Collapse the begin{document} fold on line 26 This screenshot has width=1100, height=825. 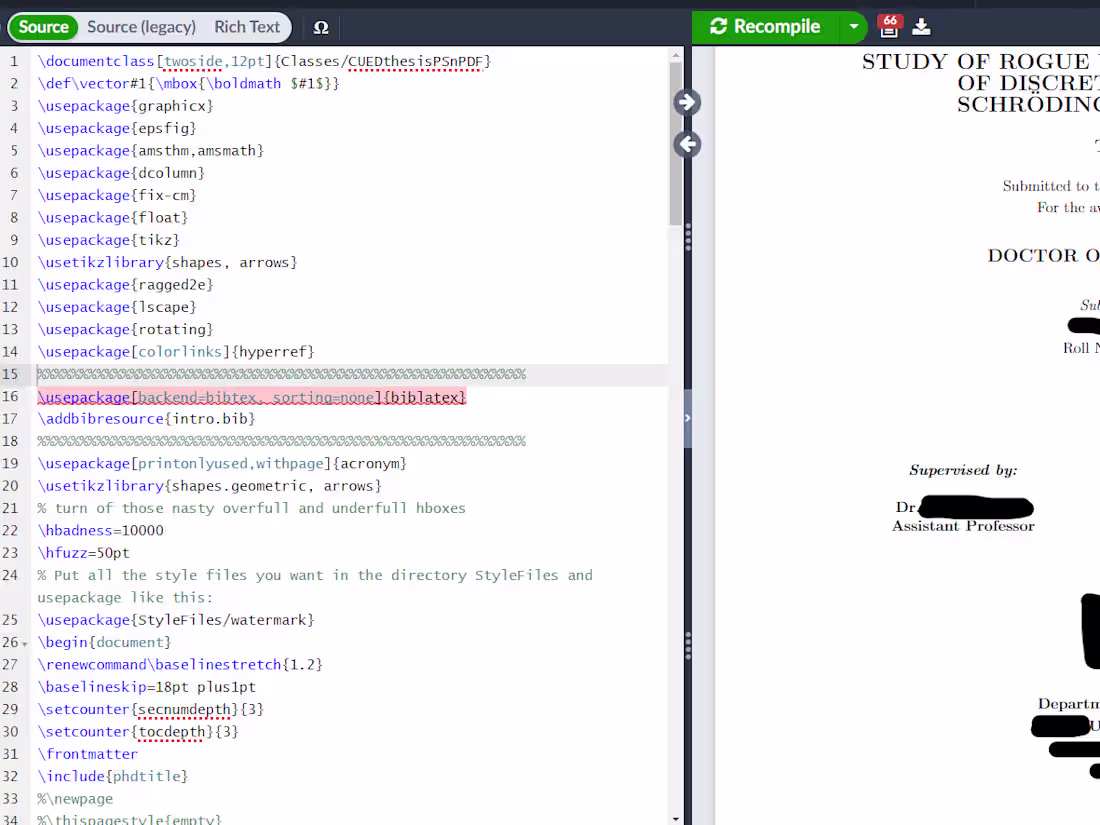pyautogui.click(x=25, y=644)
